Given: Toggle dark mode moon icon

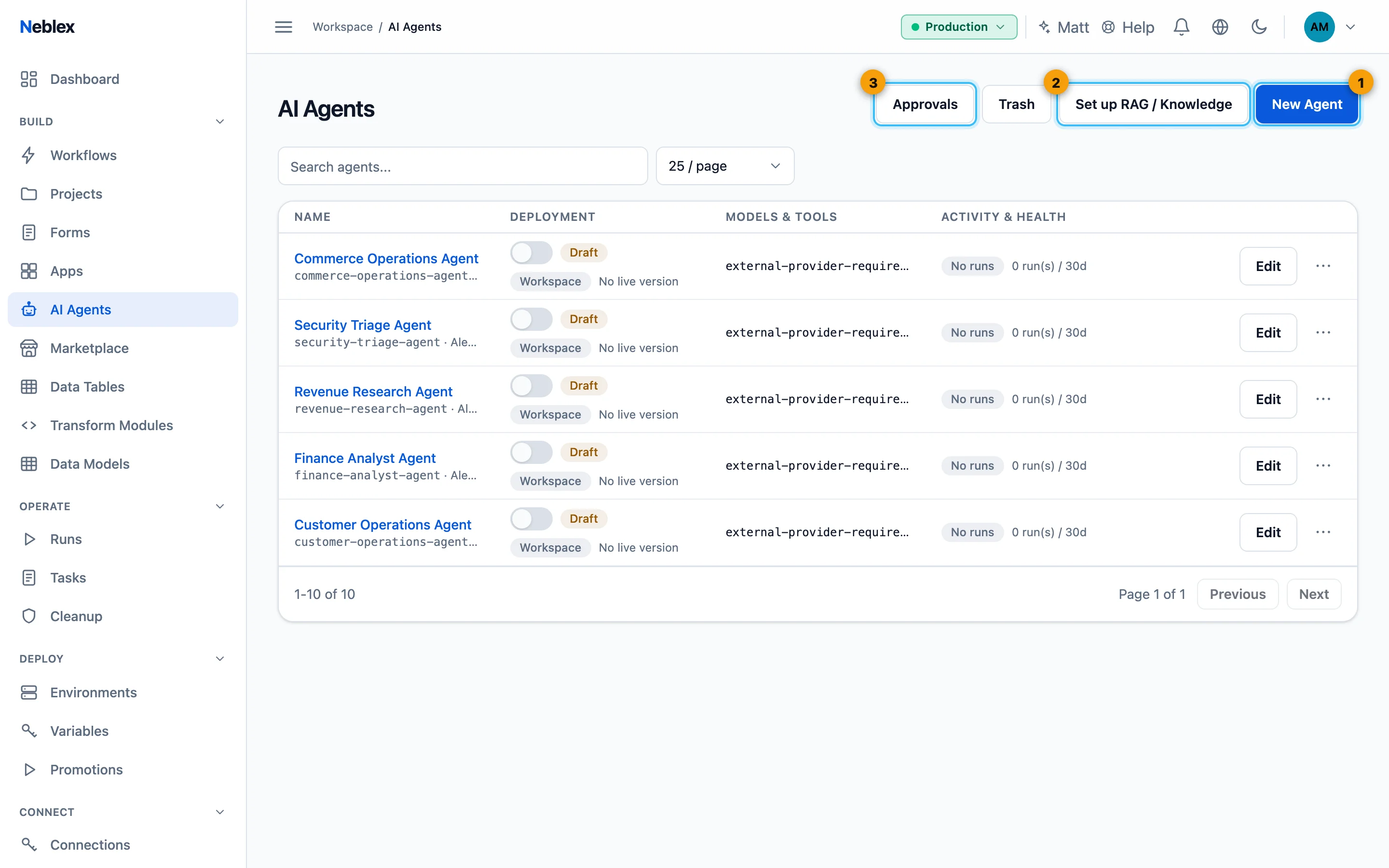Looking at the screenshot, I should pyautogui.click(x=1259, y=27).
